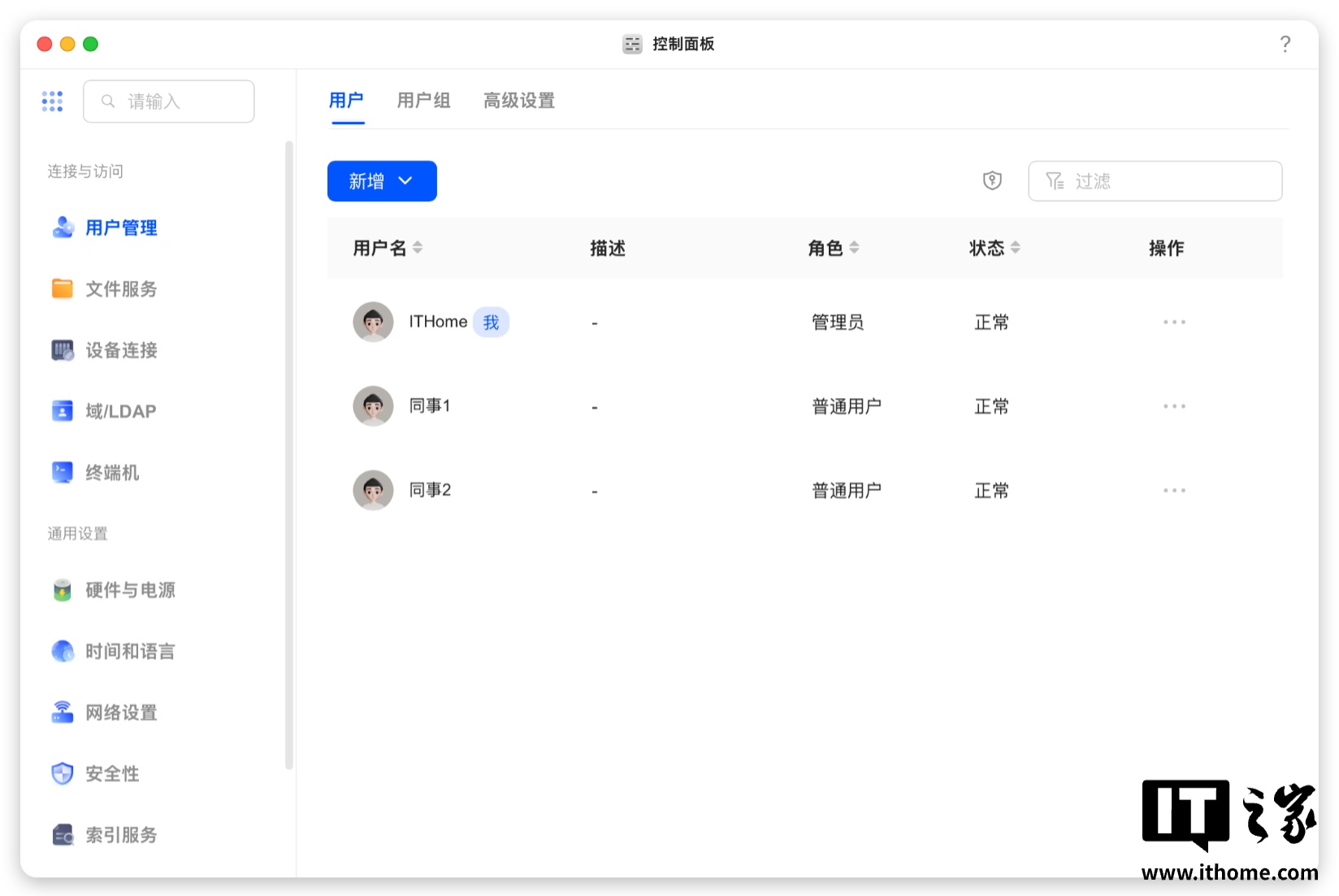Open 索引服务 page
The height and width of the screenshot is (896, 1339).
click(x=122, y=834)
